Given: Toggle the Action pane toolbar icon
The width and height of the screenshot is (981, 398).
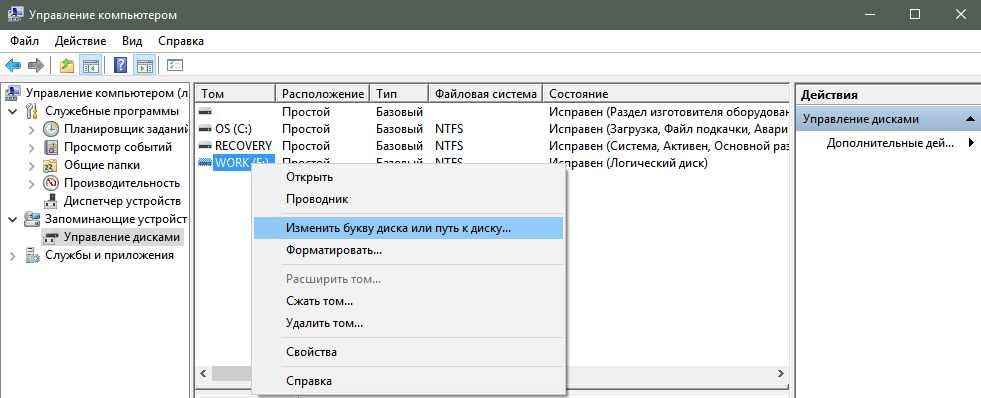Looking at the screenshot, I should [145, 65].
